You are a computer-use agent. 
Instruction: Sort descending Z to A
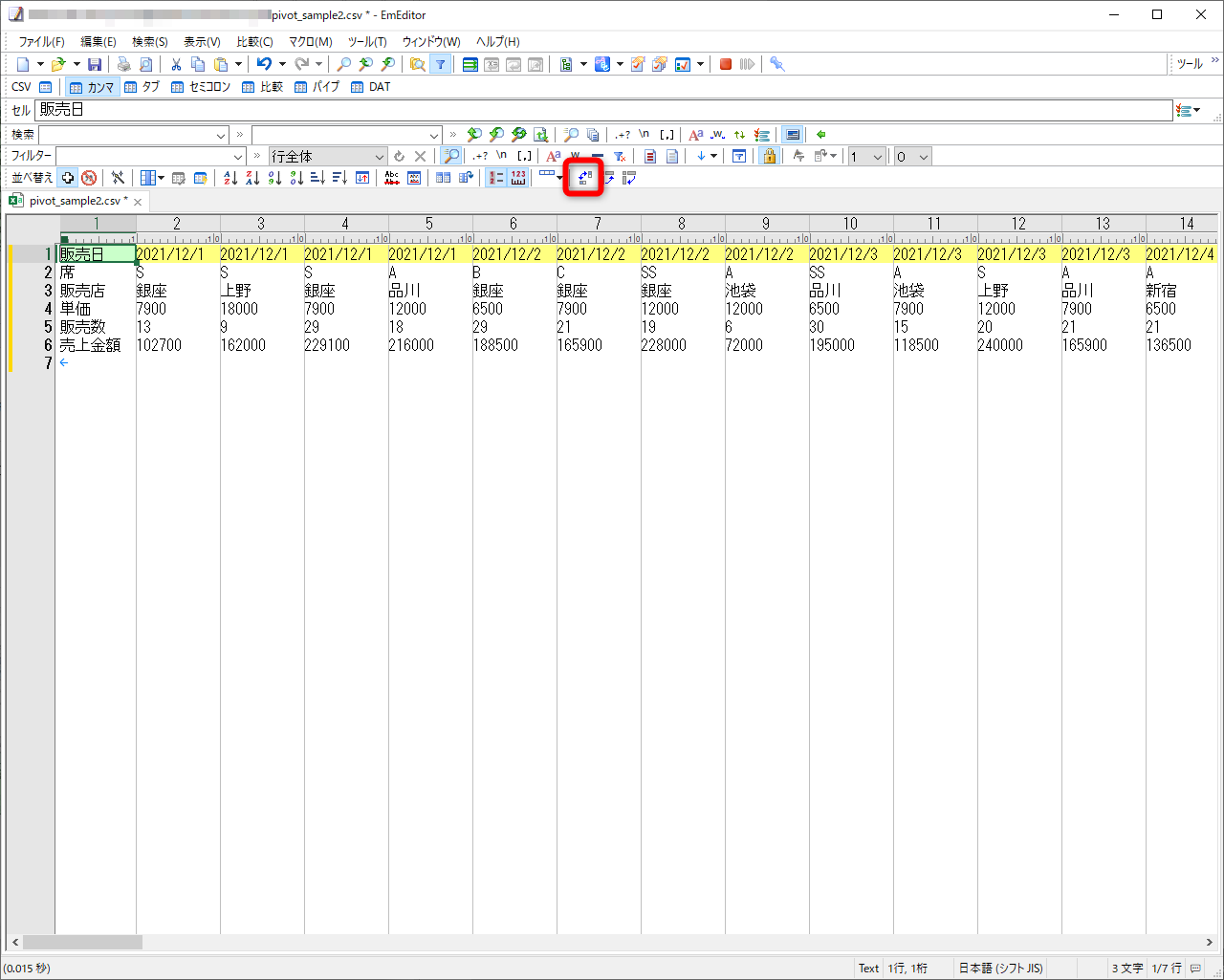pyautogui.click(x=252, y=178)
